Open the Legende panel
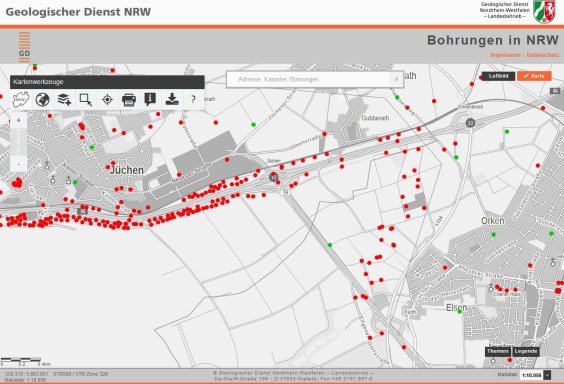This screenshot has width=564, height=384. coord(526,351)
